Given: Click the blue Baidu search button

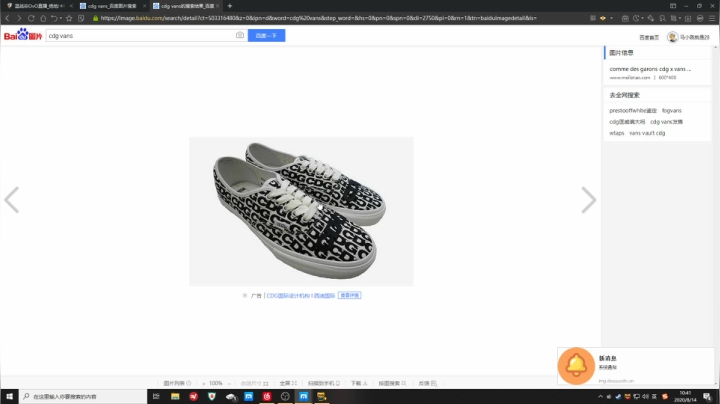Looking at the screenshot, I should [x=266, y=35].
